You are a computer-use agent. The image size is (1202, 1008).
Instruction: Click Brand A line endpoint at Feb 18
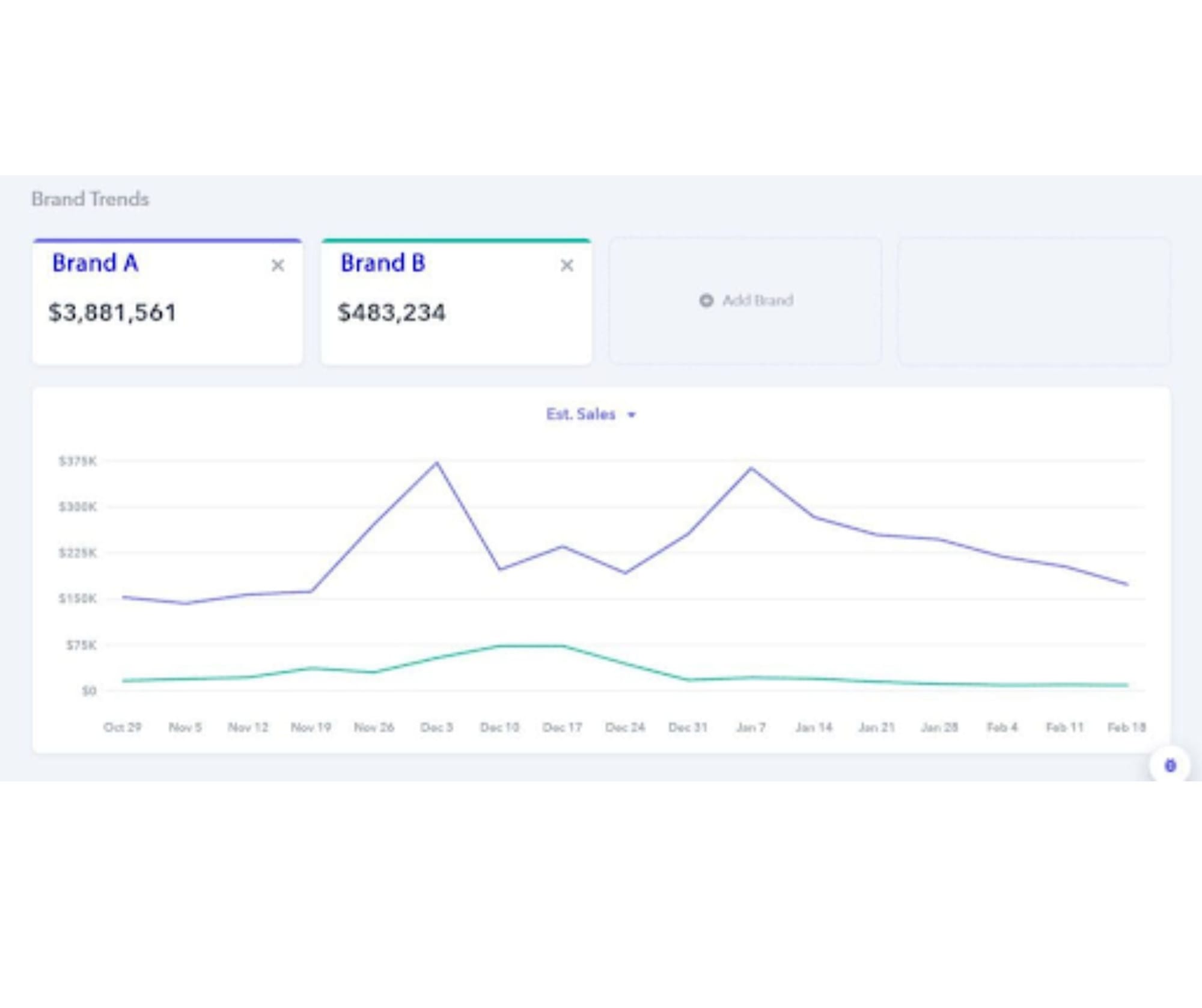coord(1127,584)
